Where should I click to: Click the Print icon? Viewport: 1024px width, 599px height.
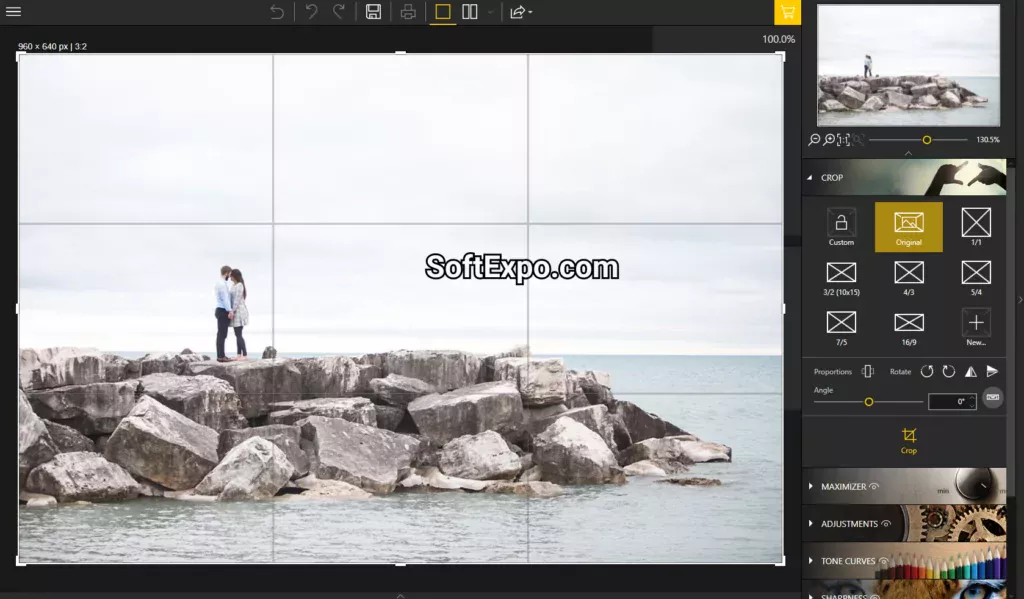410,12
